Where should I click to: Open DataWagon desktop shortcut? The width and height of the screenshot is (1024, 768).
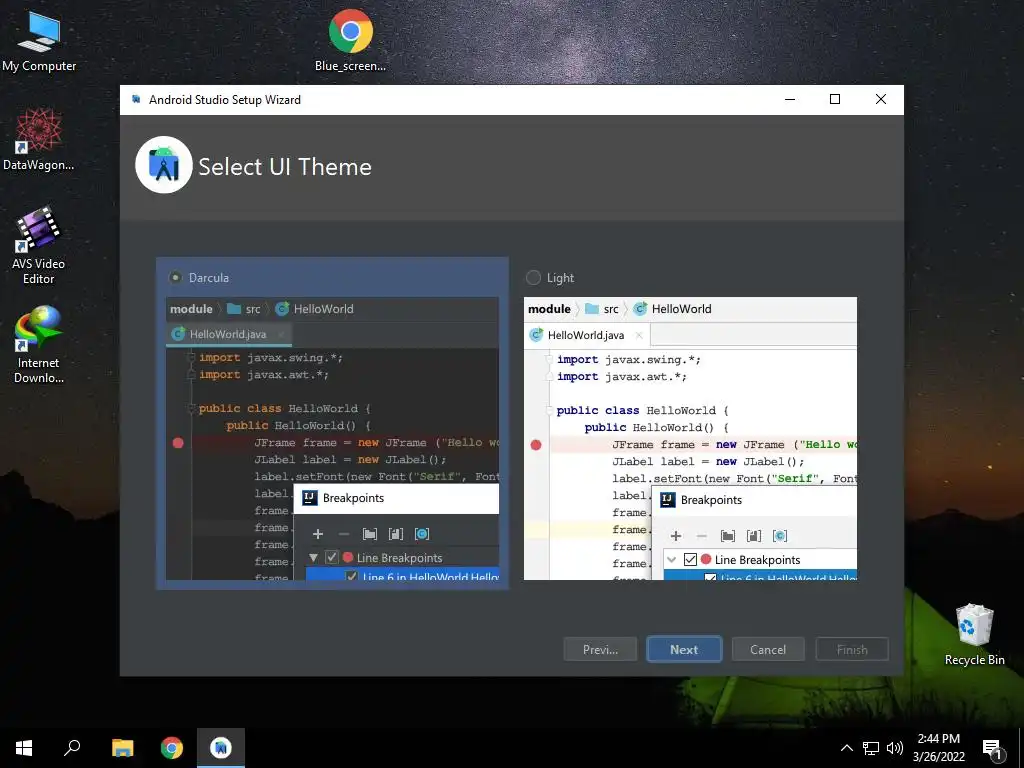click(x=39, y=140)
